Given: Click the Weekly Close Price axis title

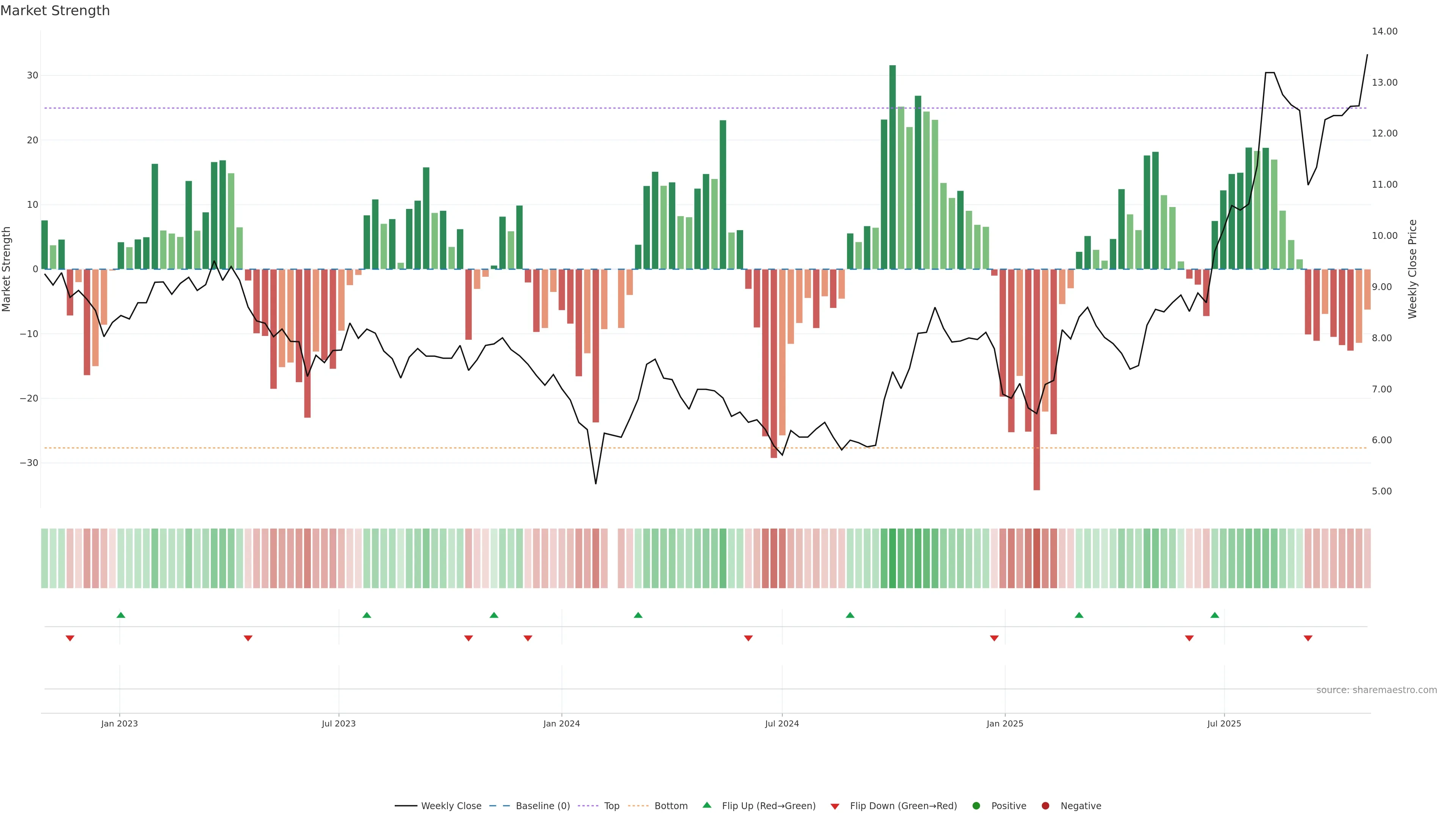Looking at the screenshot, I should point(1412,269).
